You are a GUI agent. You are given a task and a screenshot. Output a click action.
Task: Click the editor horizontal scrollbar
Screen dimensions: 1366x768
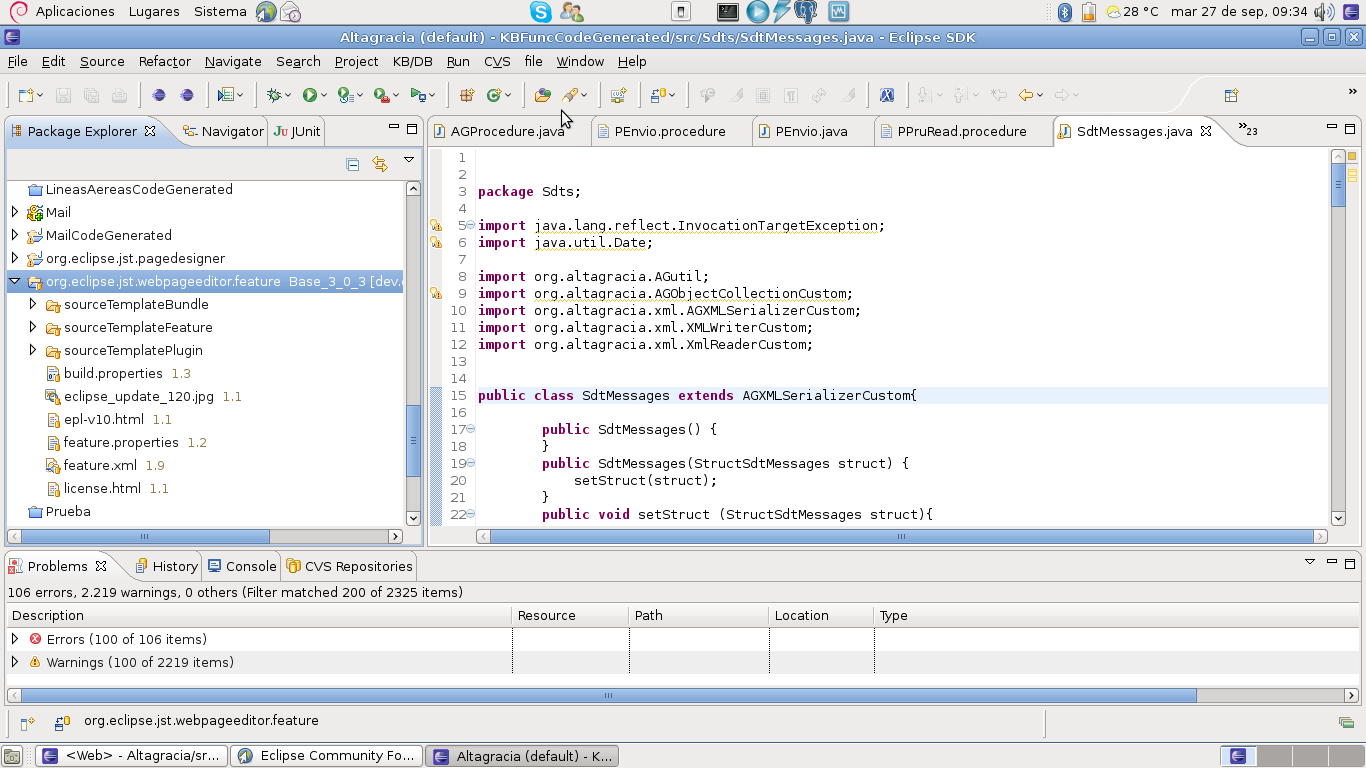tap(901, 536)
